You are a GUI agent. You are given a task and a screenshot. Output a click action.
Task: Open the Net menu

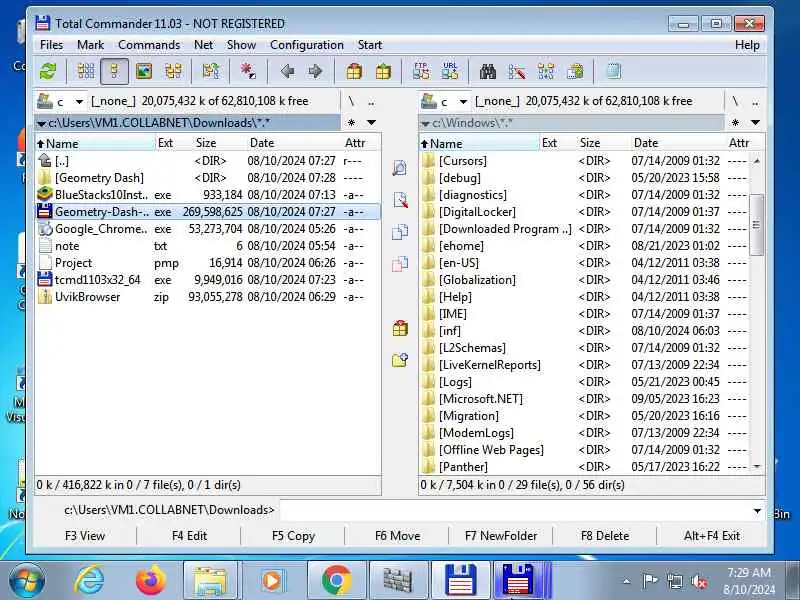[203, 45]
